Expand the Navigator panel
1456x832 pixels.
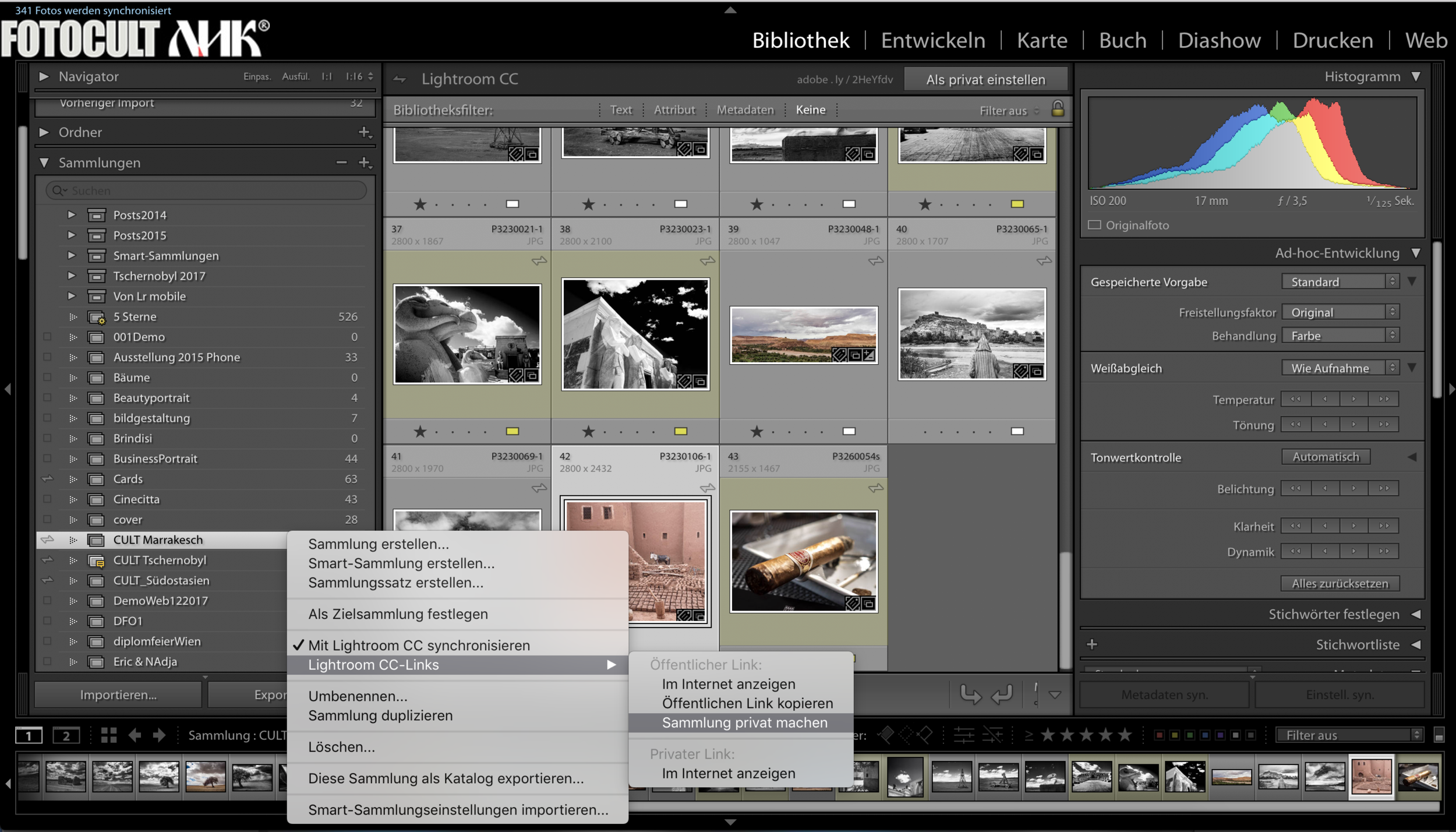(44, 76)
